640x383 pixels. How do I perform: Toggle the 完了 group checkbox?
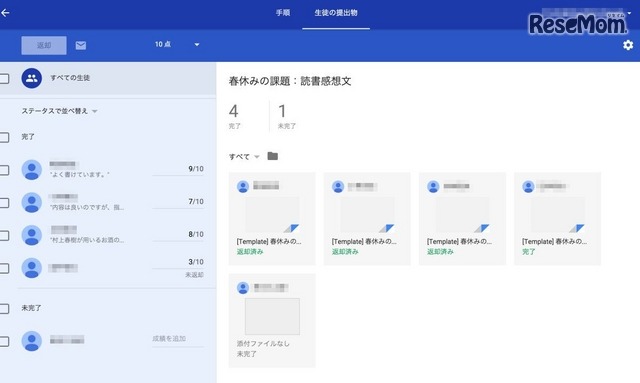[x=4, y=137]
